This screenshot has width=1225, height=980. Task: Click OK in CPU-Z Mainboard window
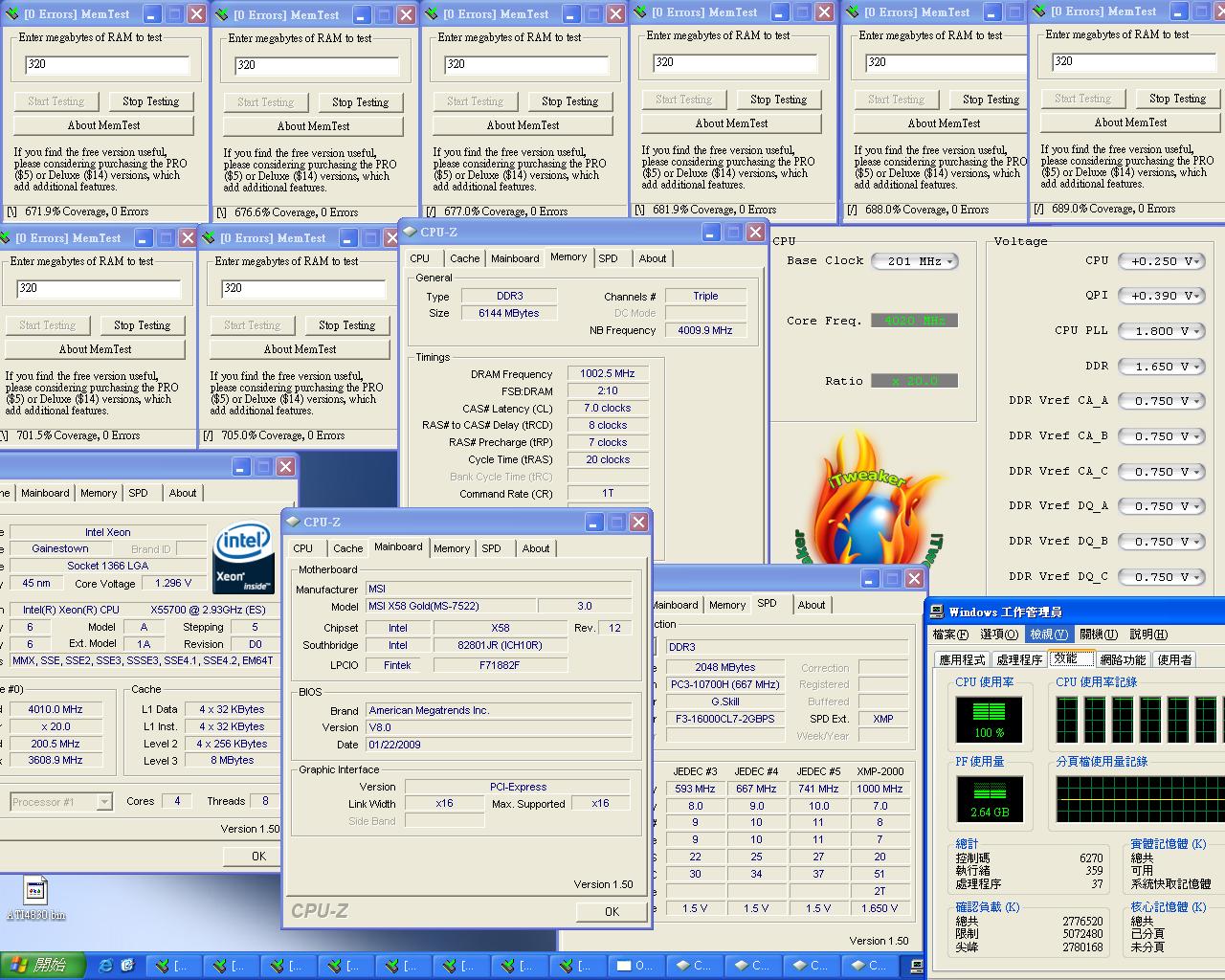click(612, 912)
